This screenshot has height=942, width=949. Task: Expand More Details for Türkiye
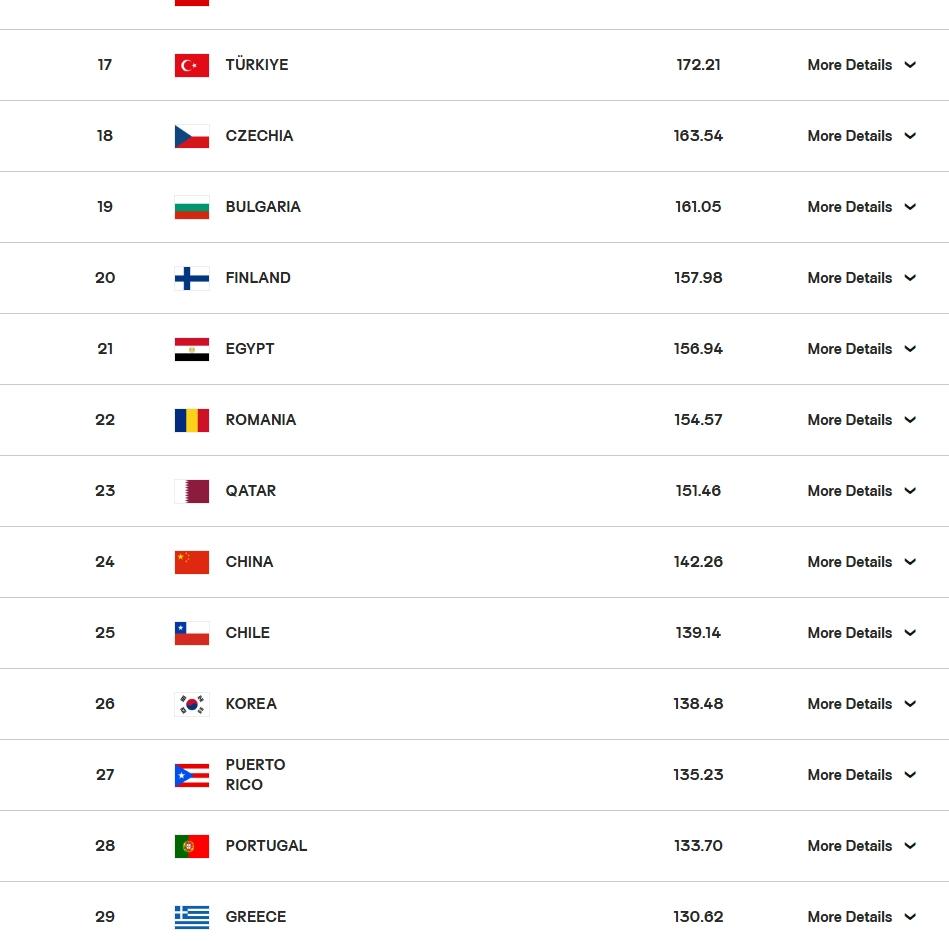(x=861, y=65)
